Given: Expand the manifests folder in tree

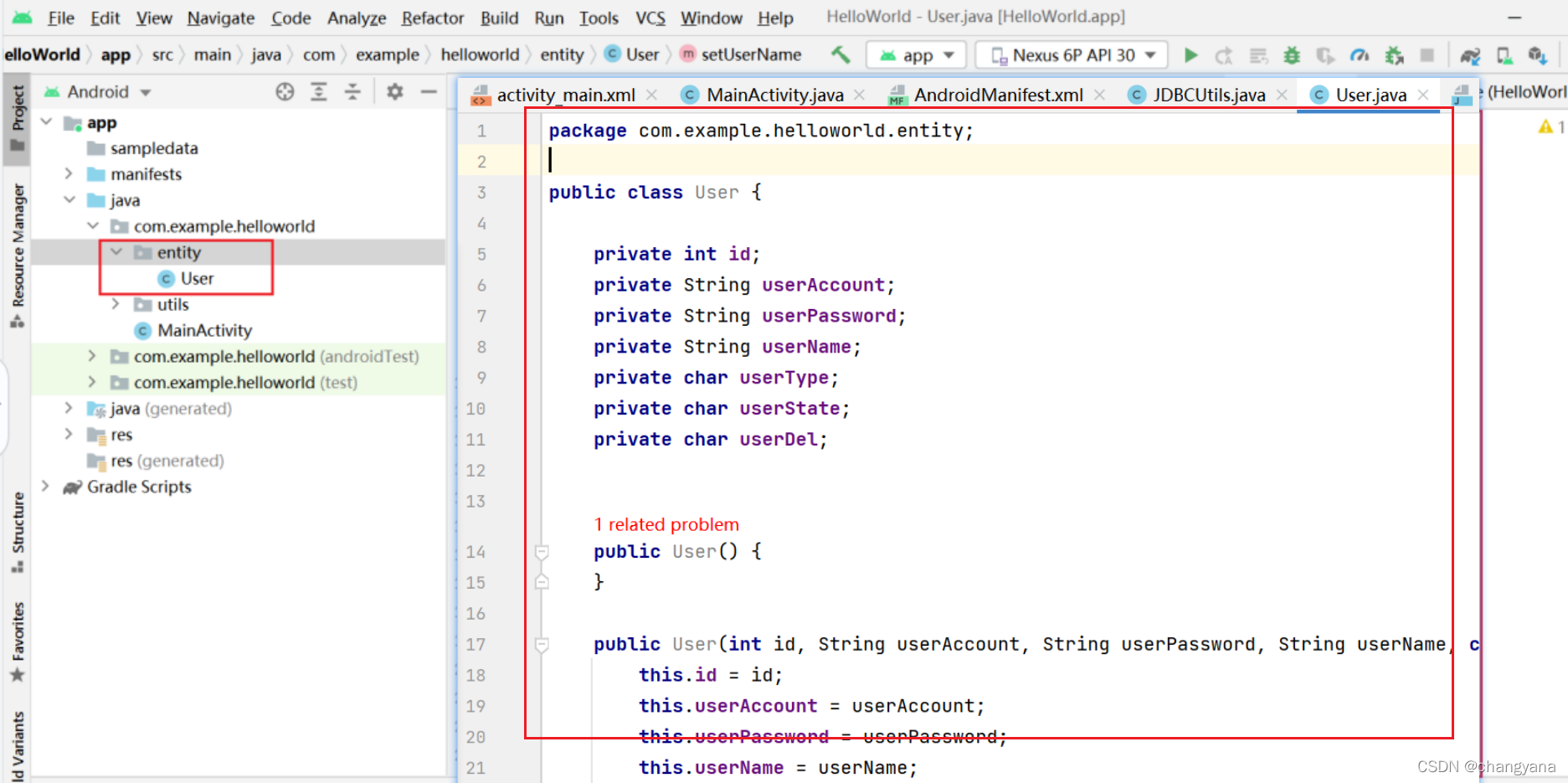Looking at the screenshot, I should pyautogui.click(x=69, y=174).
